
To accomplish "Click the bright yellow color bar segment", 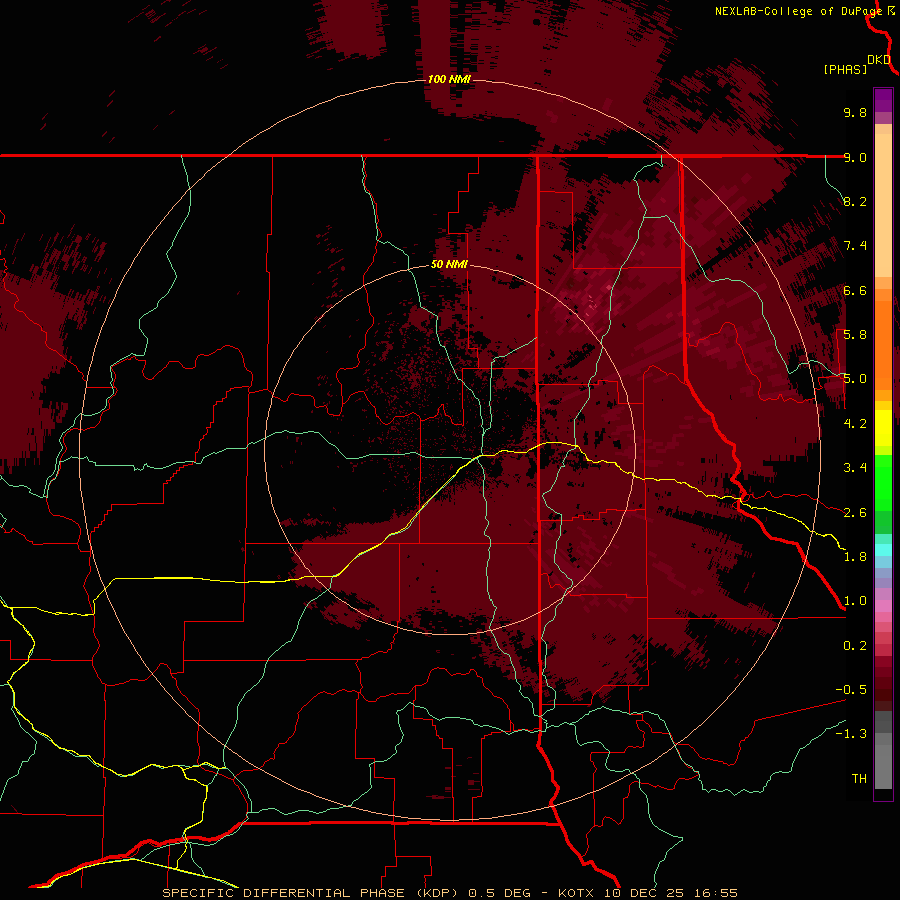I will point(883,428).
